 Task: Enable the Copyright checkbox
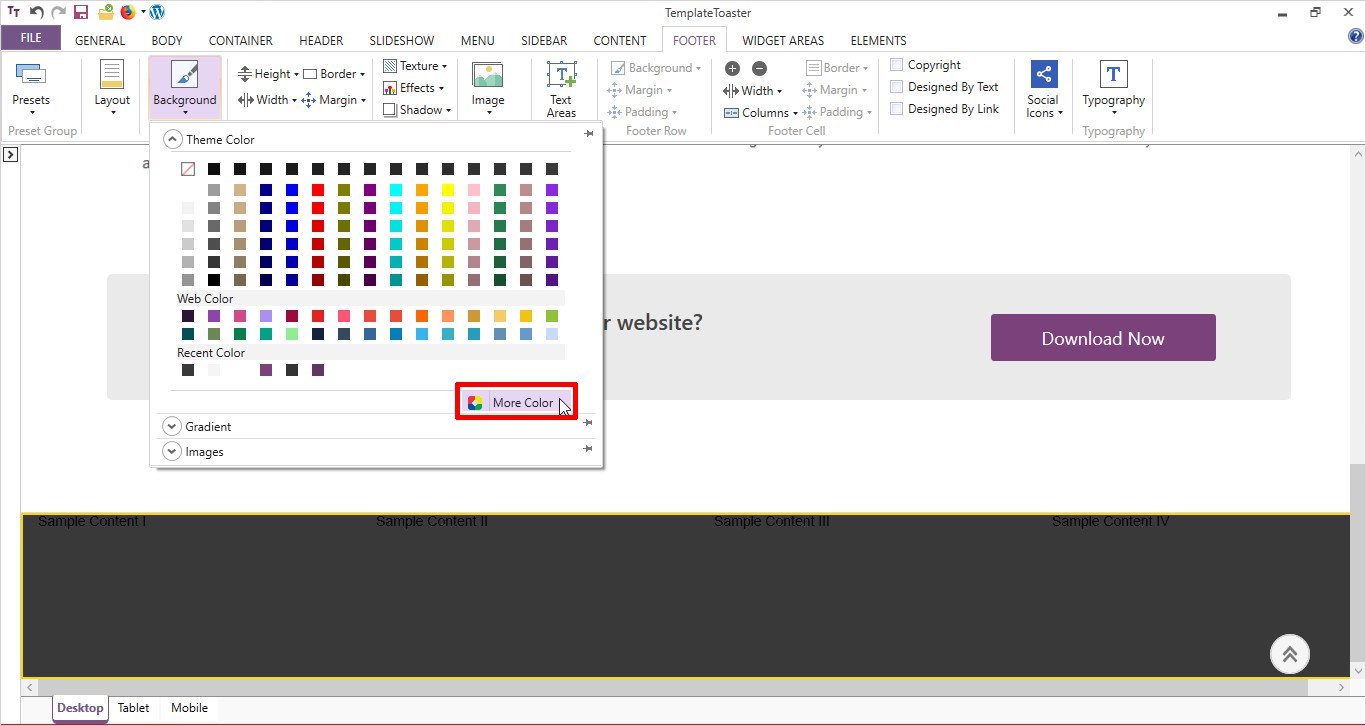tap(897, 65)
